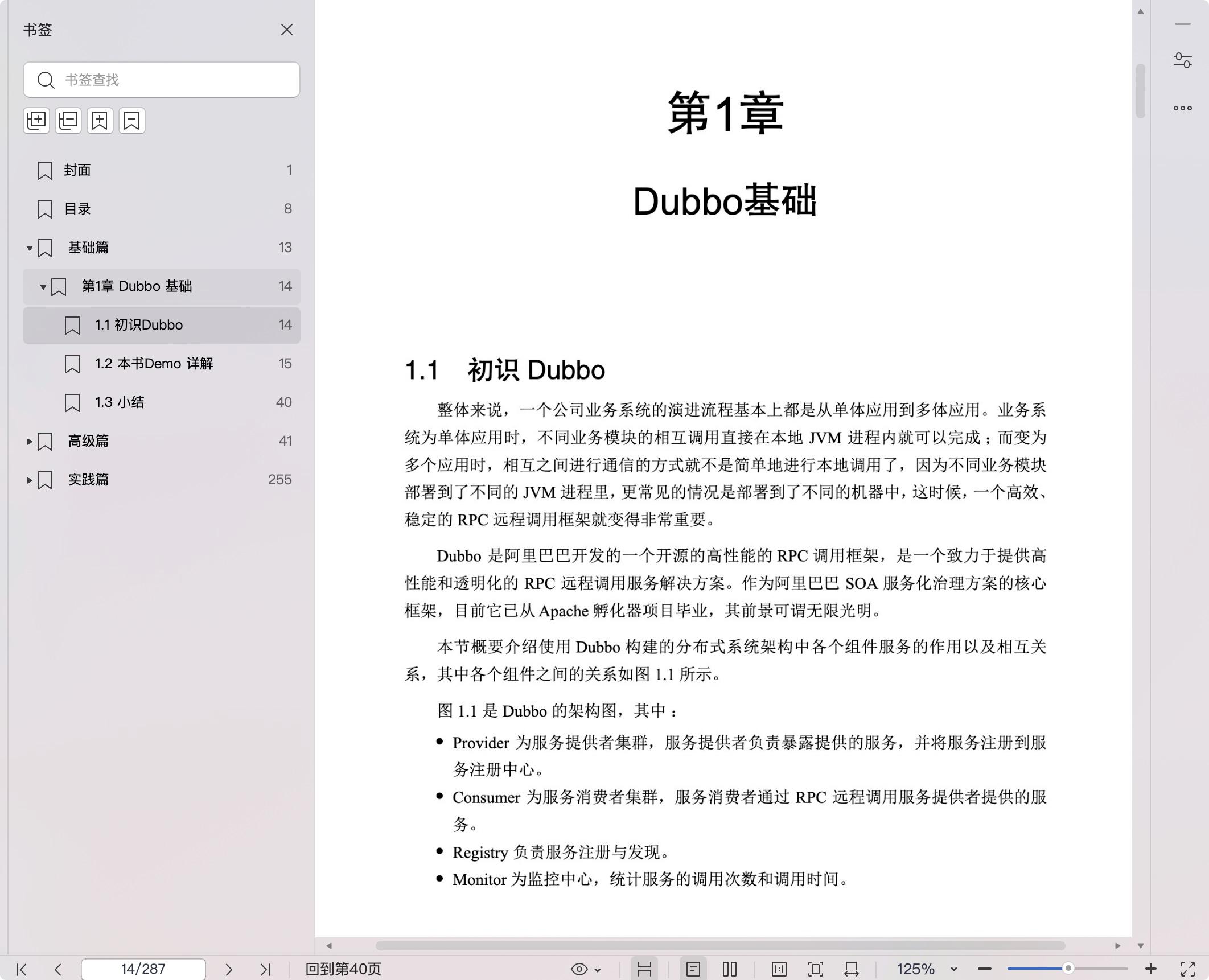Click the horizontal scrollbar thumb
1209x980 pixels.
pos(721,946)
